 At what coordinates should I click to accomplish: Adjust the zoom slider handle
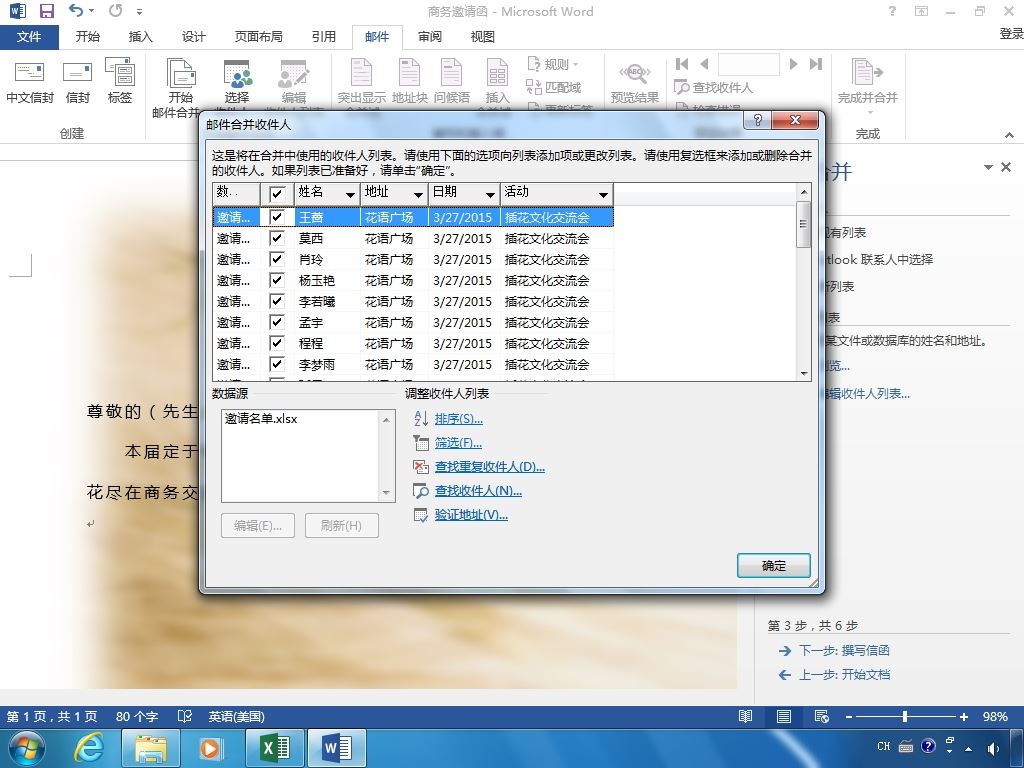[904, 716]
